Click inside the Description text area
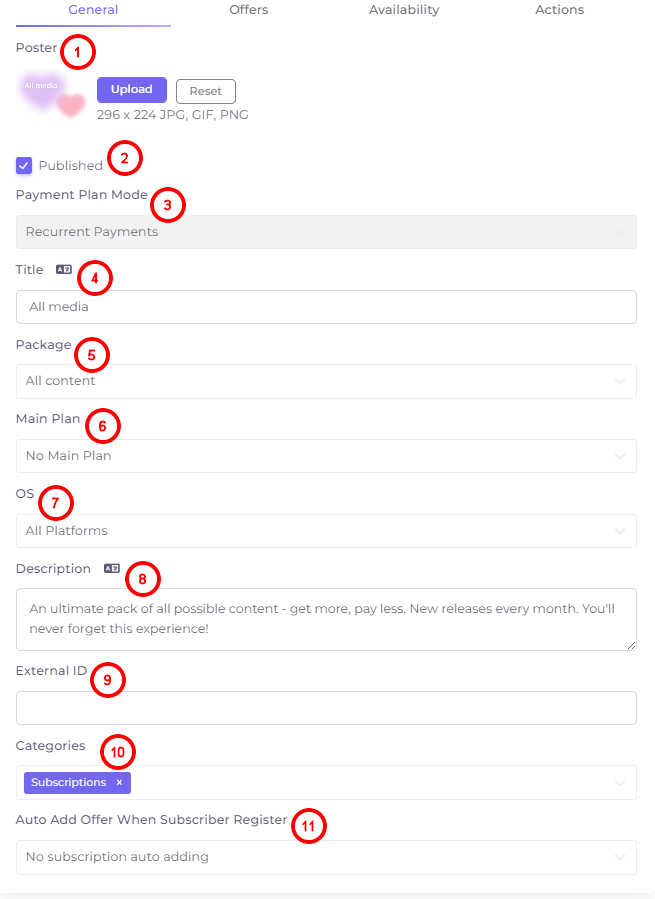655x899 pixels. (326, 619)
